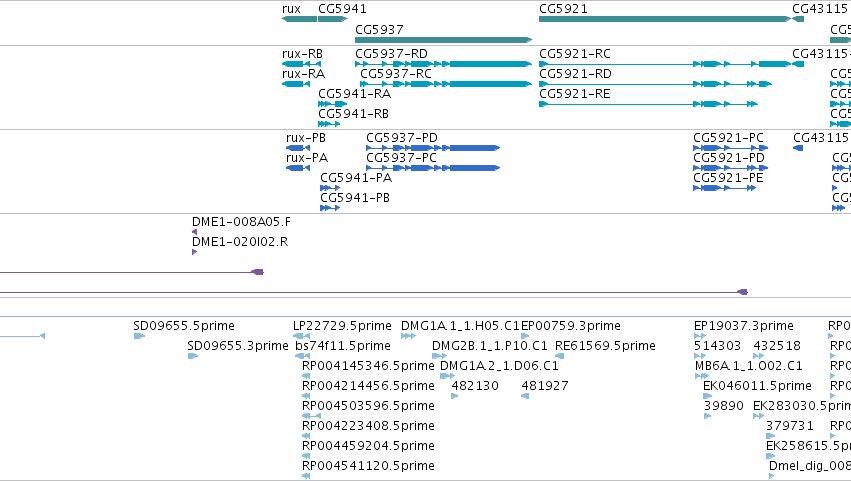Open the CG5937-RD transcript label
The image size is (851, 481).
(391, 54)
